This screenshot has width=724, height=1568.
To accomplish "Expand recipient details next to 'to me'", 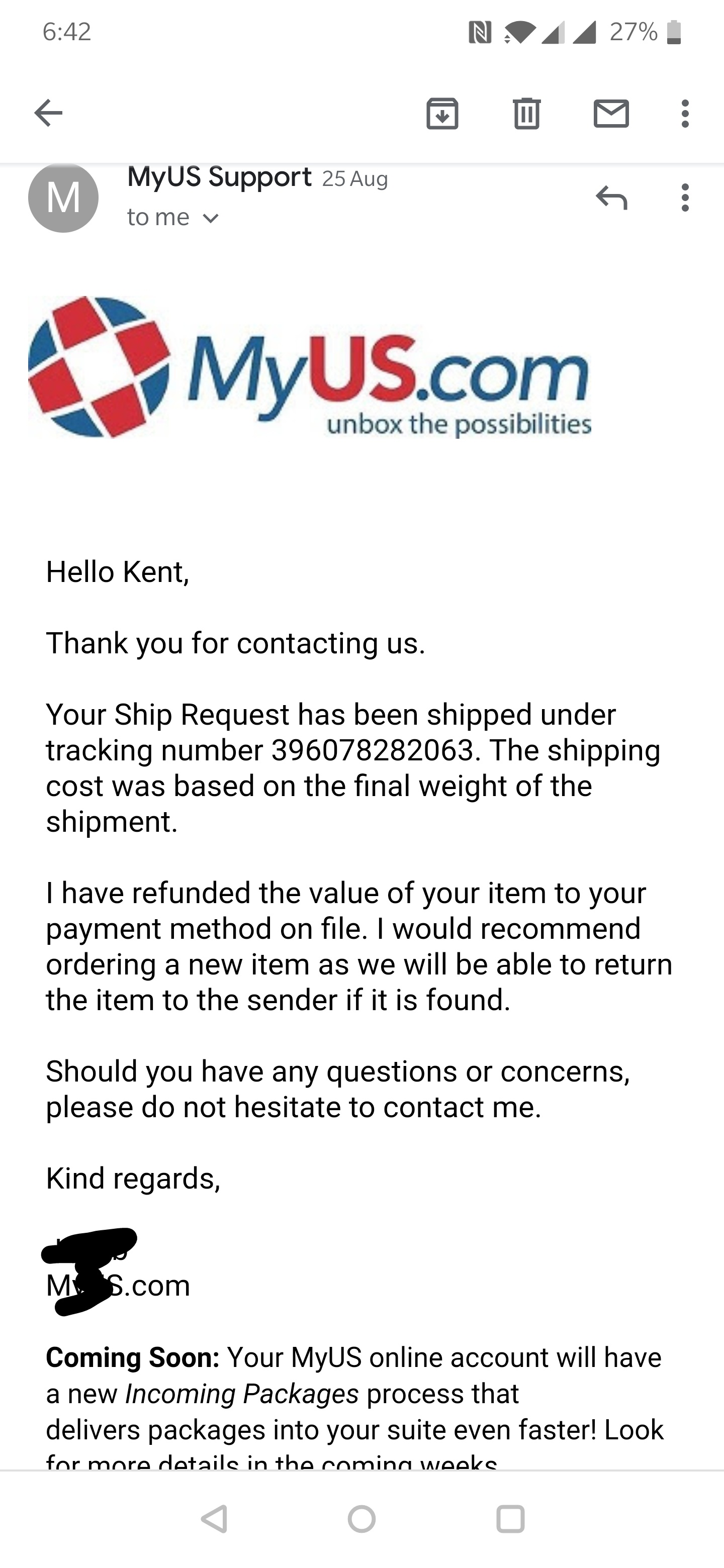I will 210,218.
